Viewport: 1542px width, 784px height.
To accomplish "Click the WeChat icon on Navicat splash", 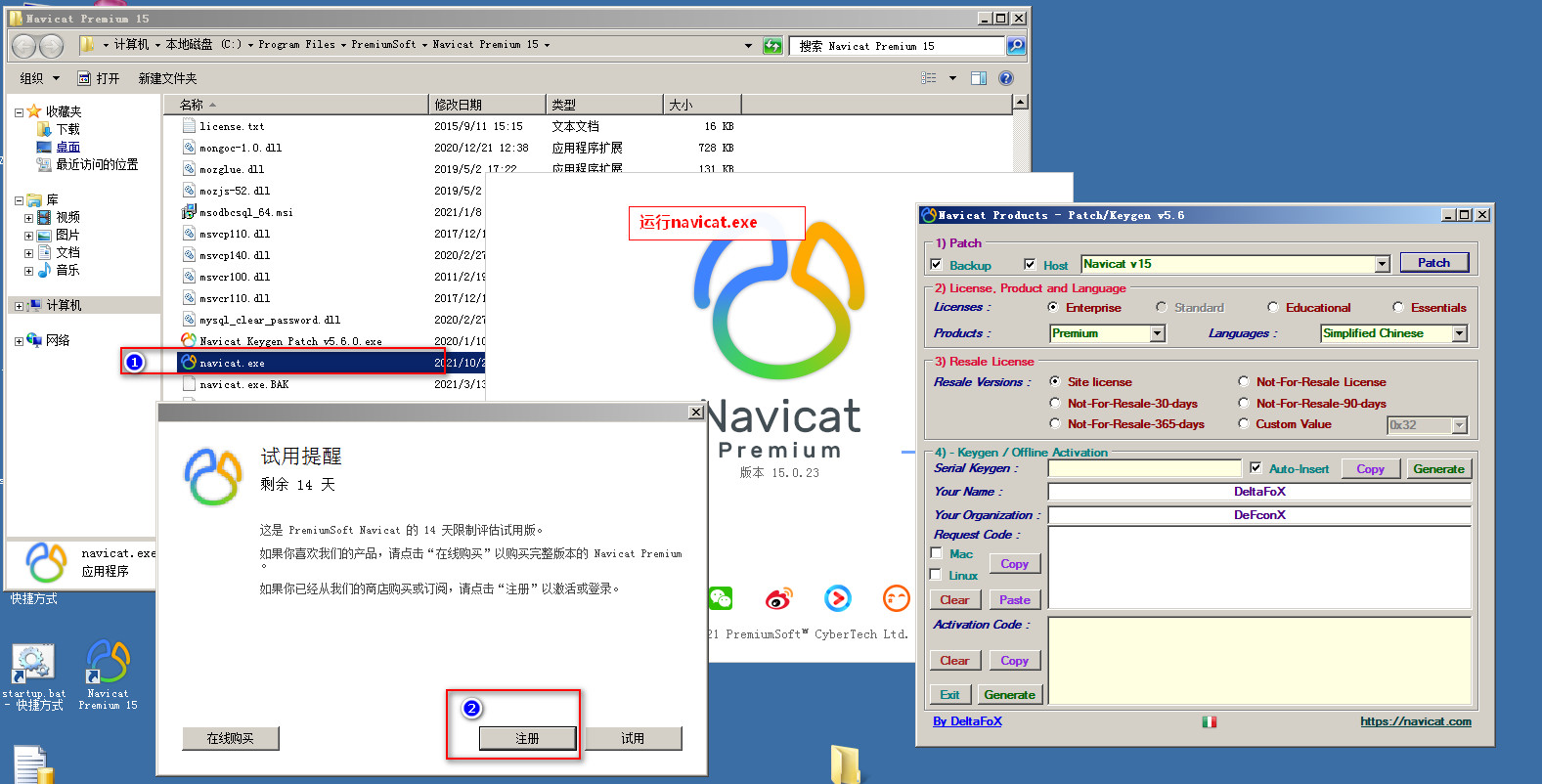I will 721,598.
